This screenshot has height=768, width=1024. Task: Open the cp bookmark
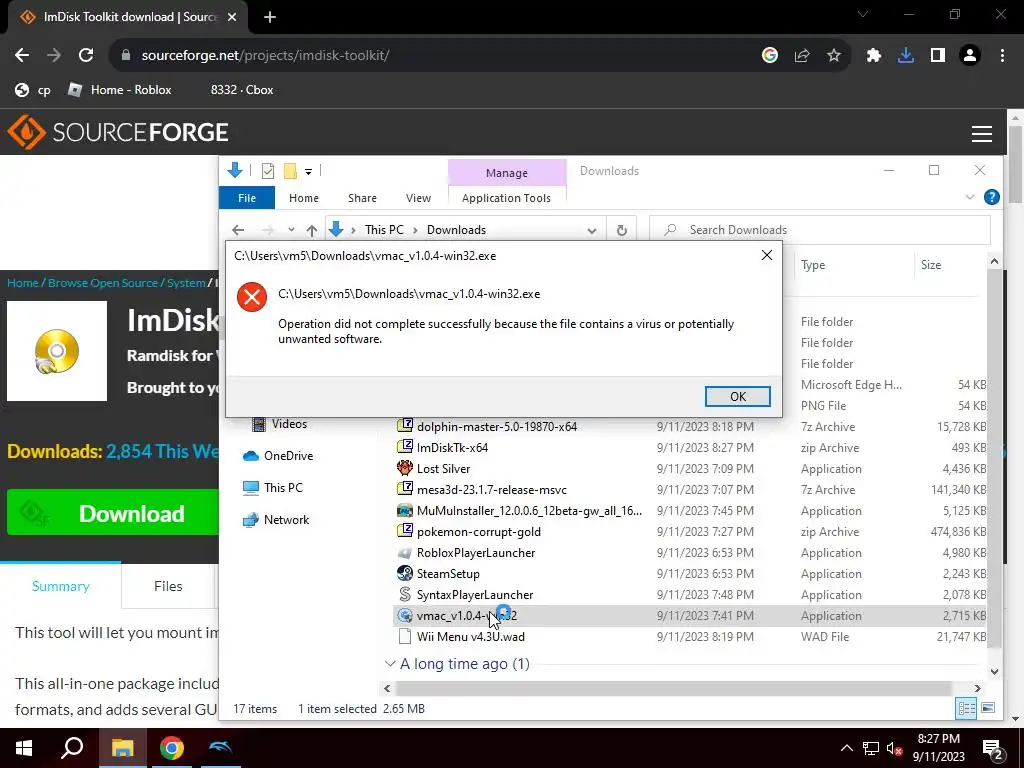[33, 90]
